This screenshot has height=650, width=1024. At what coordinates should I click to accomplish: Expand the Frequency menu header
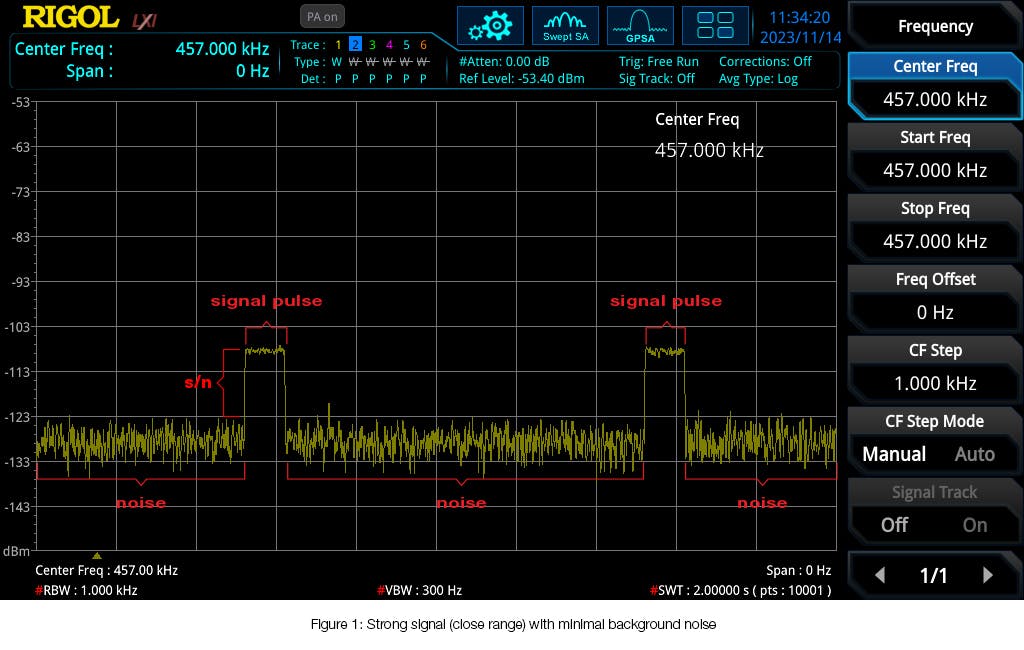tap(934, 26)
